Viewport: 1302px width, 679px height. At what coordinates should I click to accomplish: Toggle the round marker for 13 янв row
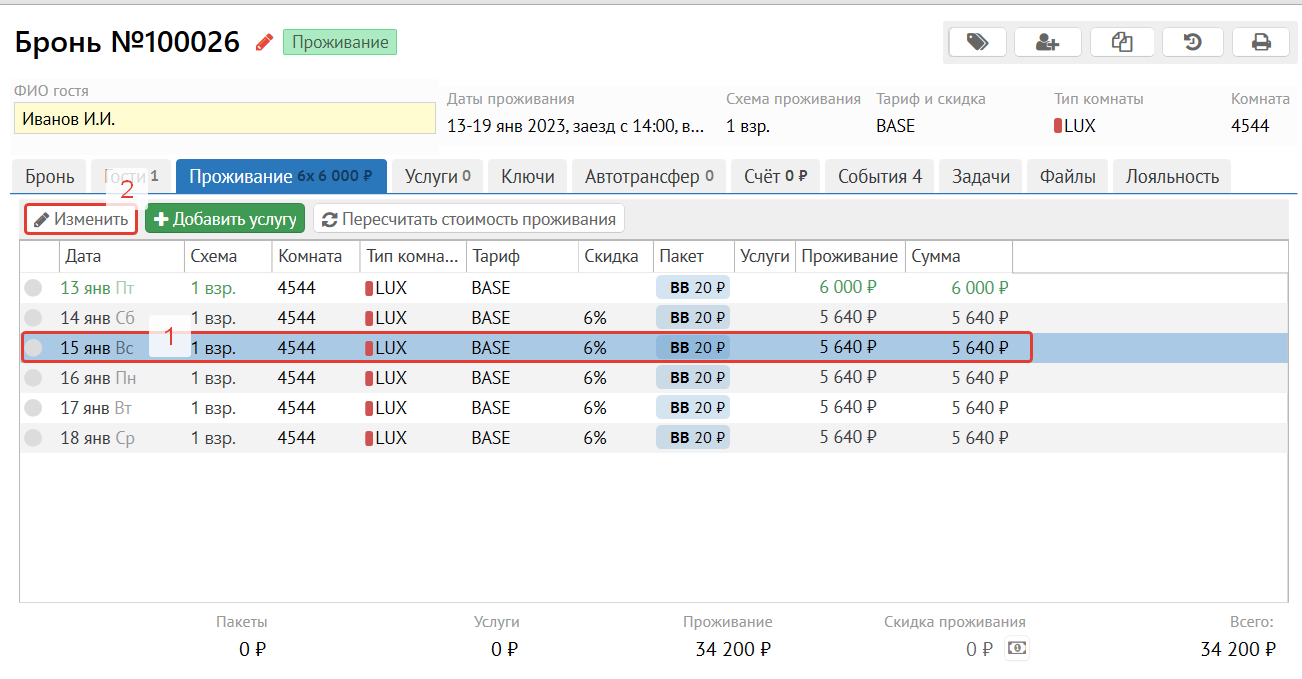coord(34,288)
